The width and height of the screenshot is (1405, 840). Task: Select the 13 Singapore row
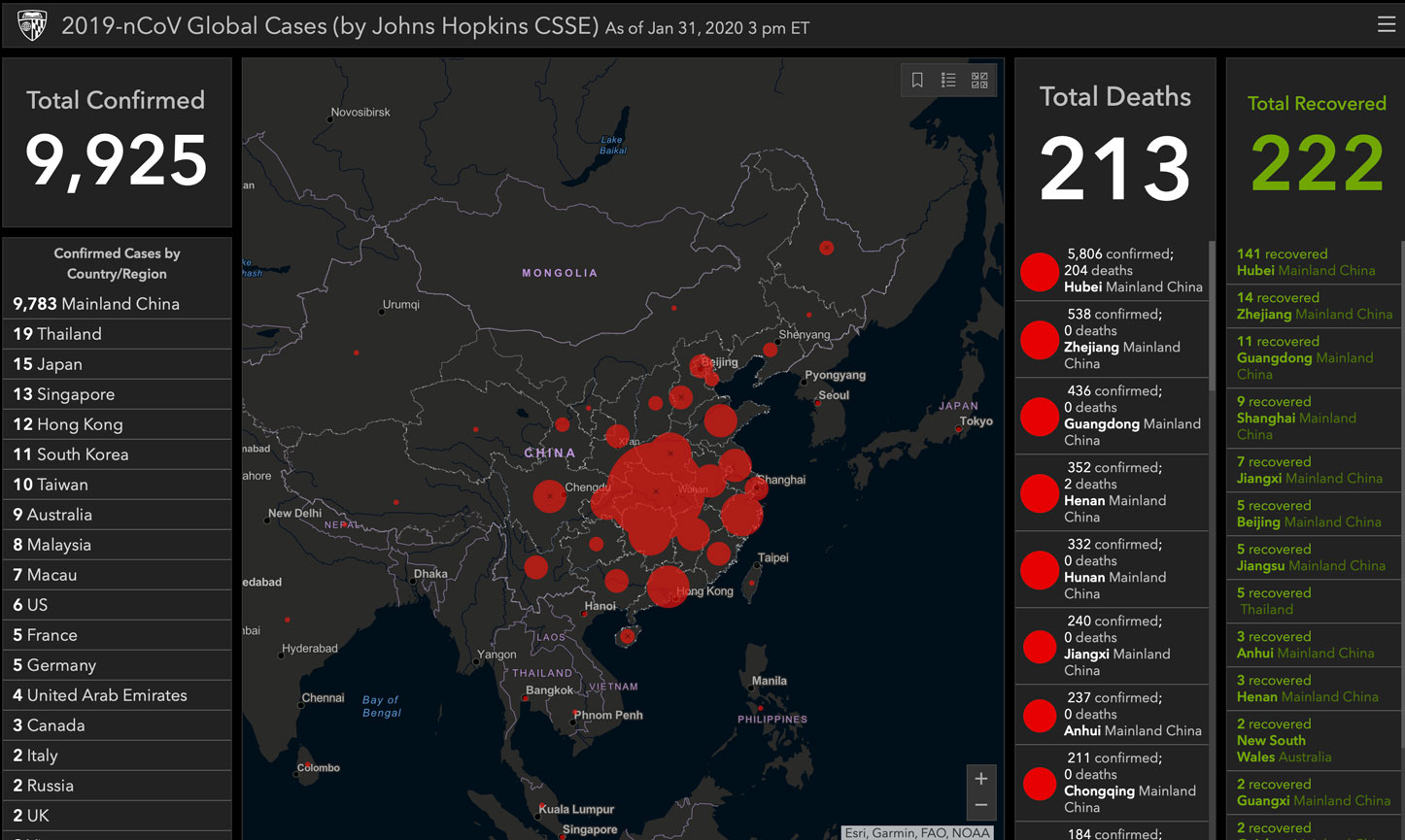117,394
